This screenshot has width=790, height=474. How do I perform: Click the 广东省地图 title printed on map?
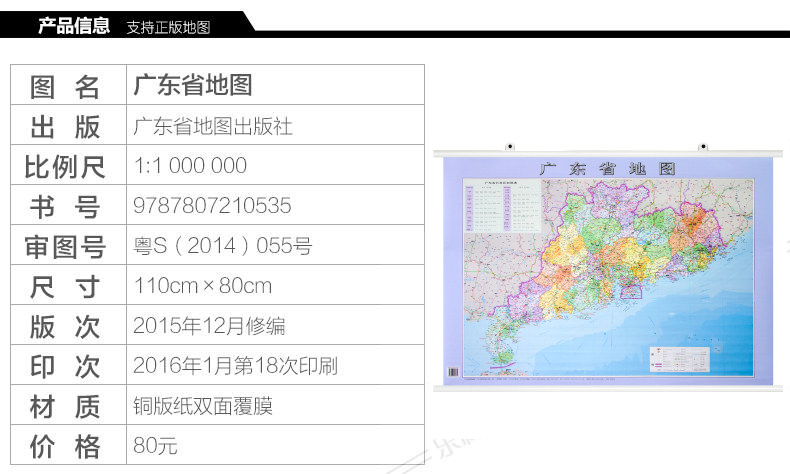(x=607, y=168)
